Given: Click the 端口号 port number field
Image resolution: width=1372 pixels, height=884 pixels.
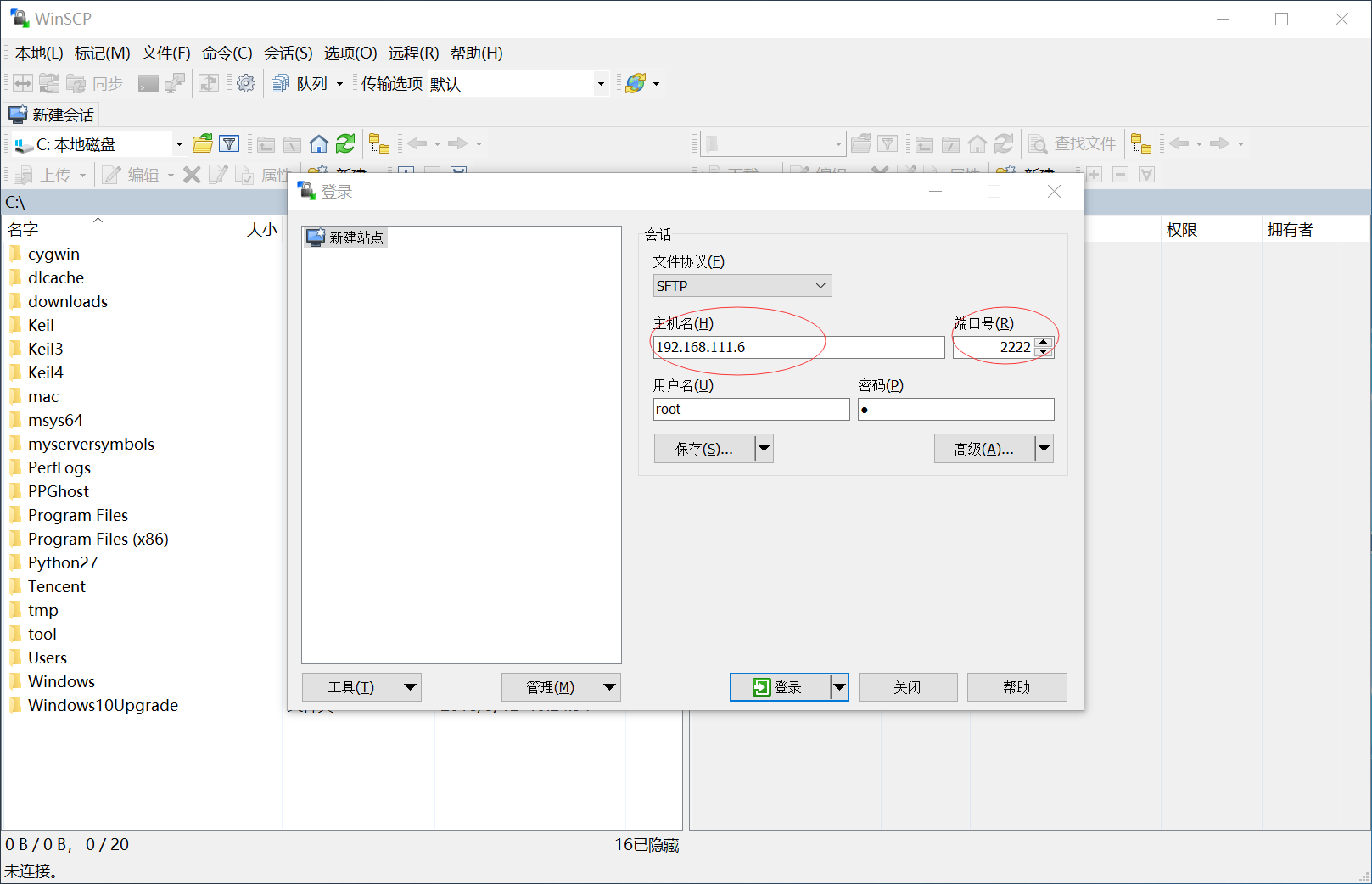Looking at the screenshot, I should (x=993, y=347).
